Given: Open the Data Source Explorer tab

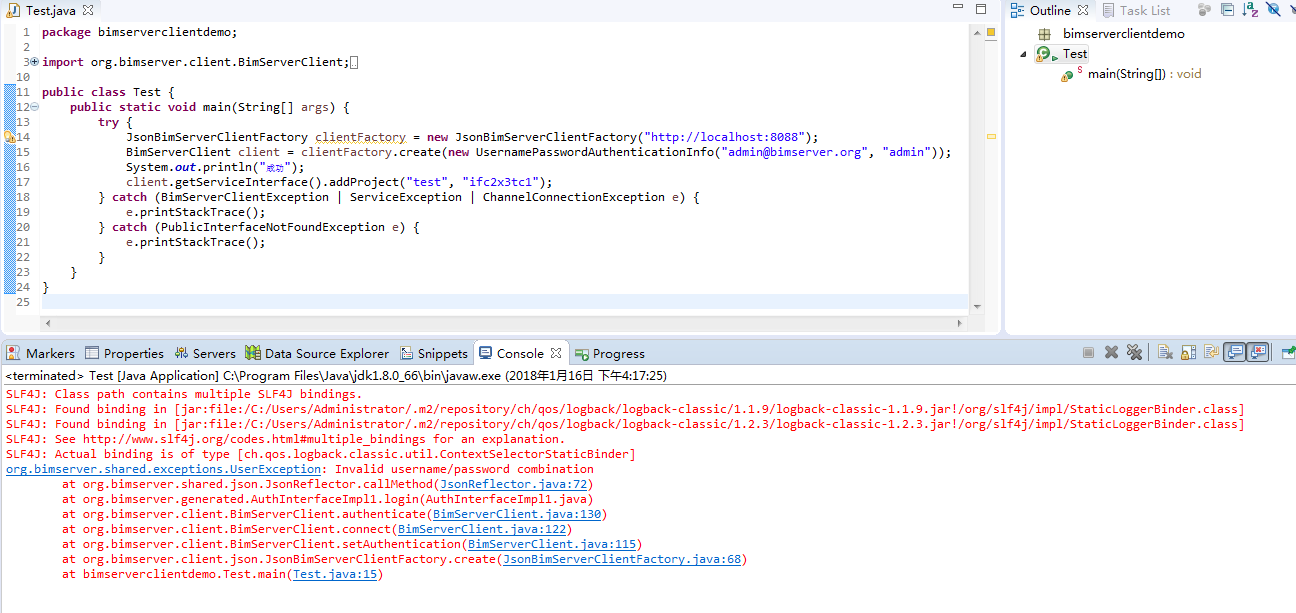Looking at the screenshot, I should [x=317, y=353].
